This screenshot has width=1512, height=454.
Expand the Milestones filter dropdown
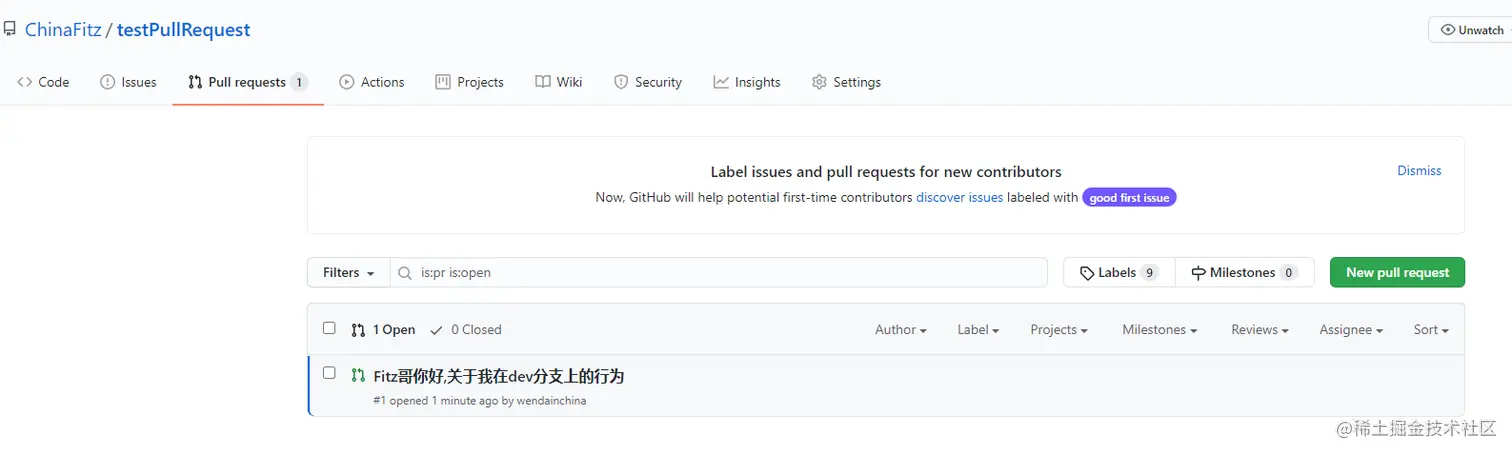click(1161, 329)
